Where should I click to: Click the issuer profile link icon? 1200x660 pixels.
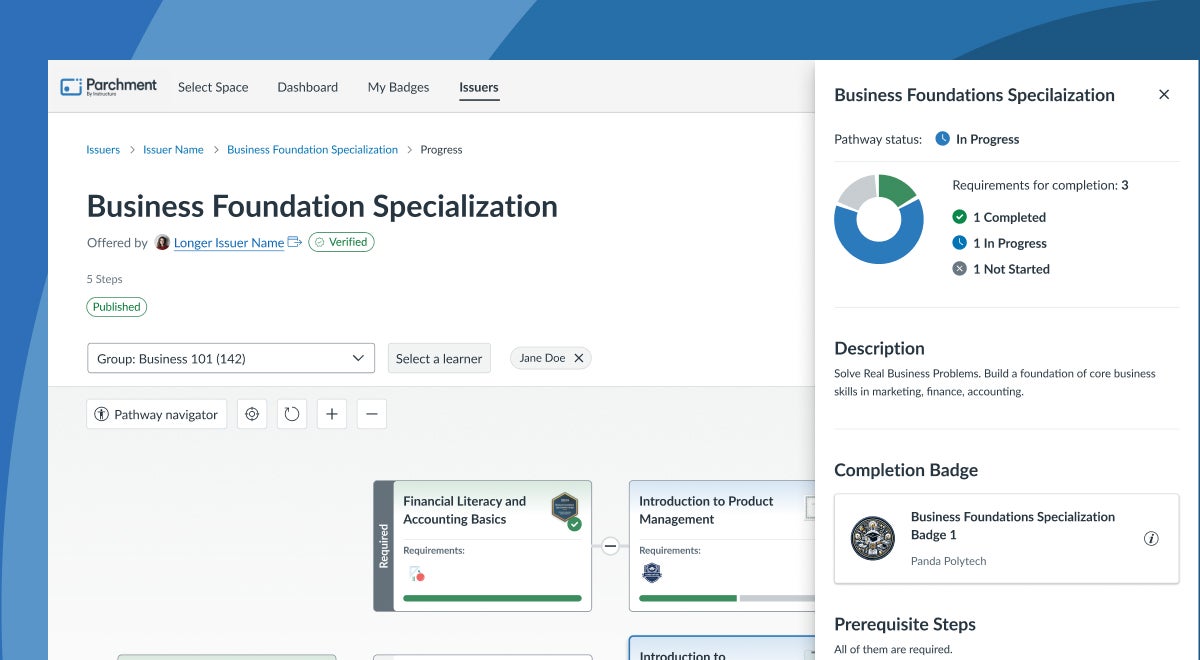[295, 242]
